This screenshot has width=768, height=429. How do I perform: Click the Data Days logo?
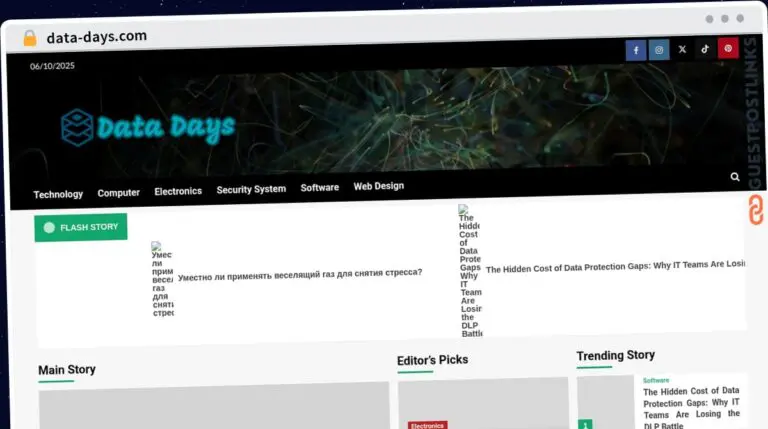148,127
